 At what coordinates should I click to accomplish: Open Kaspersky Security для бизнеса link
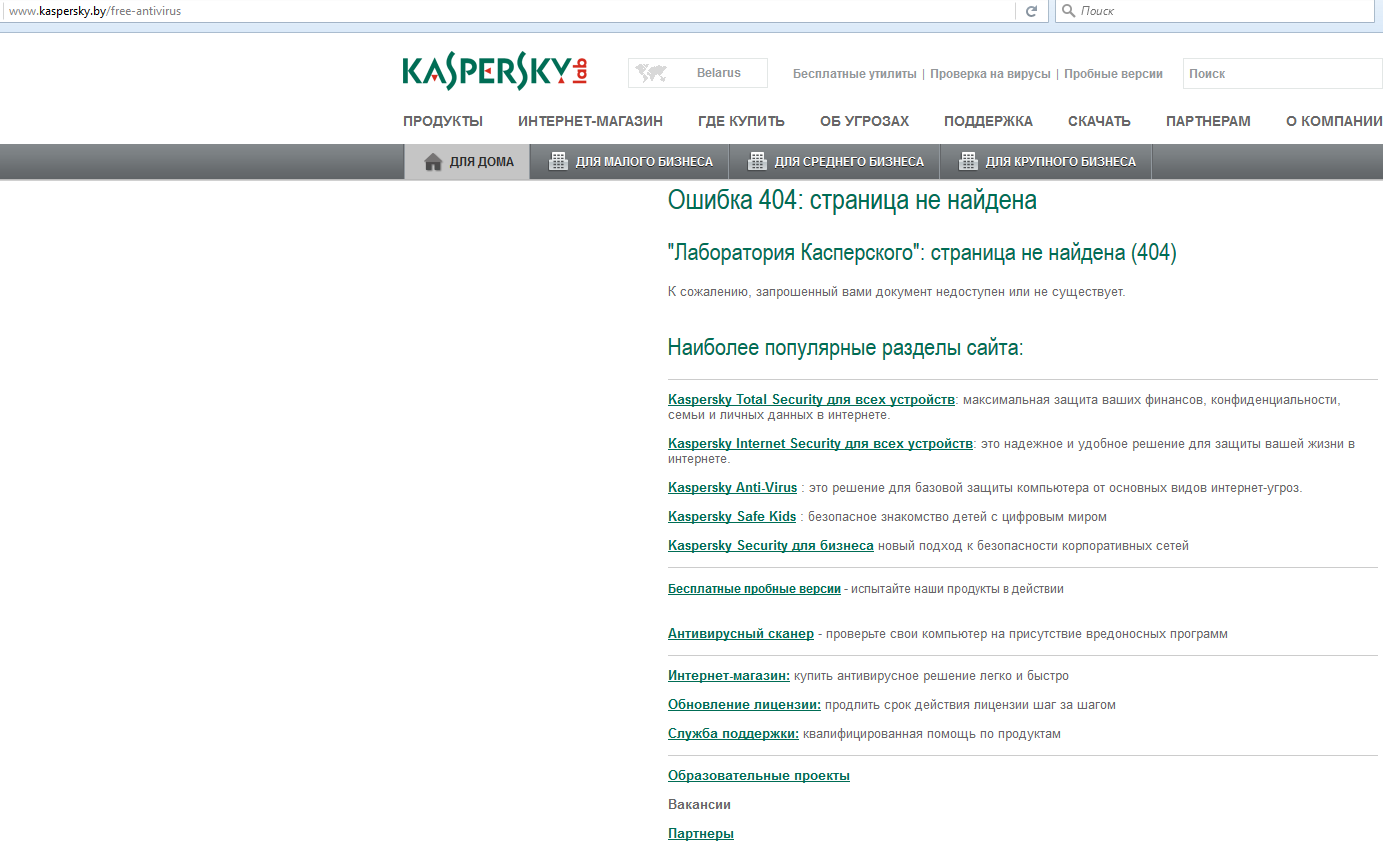pos(771,546)
